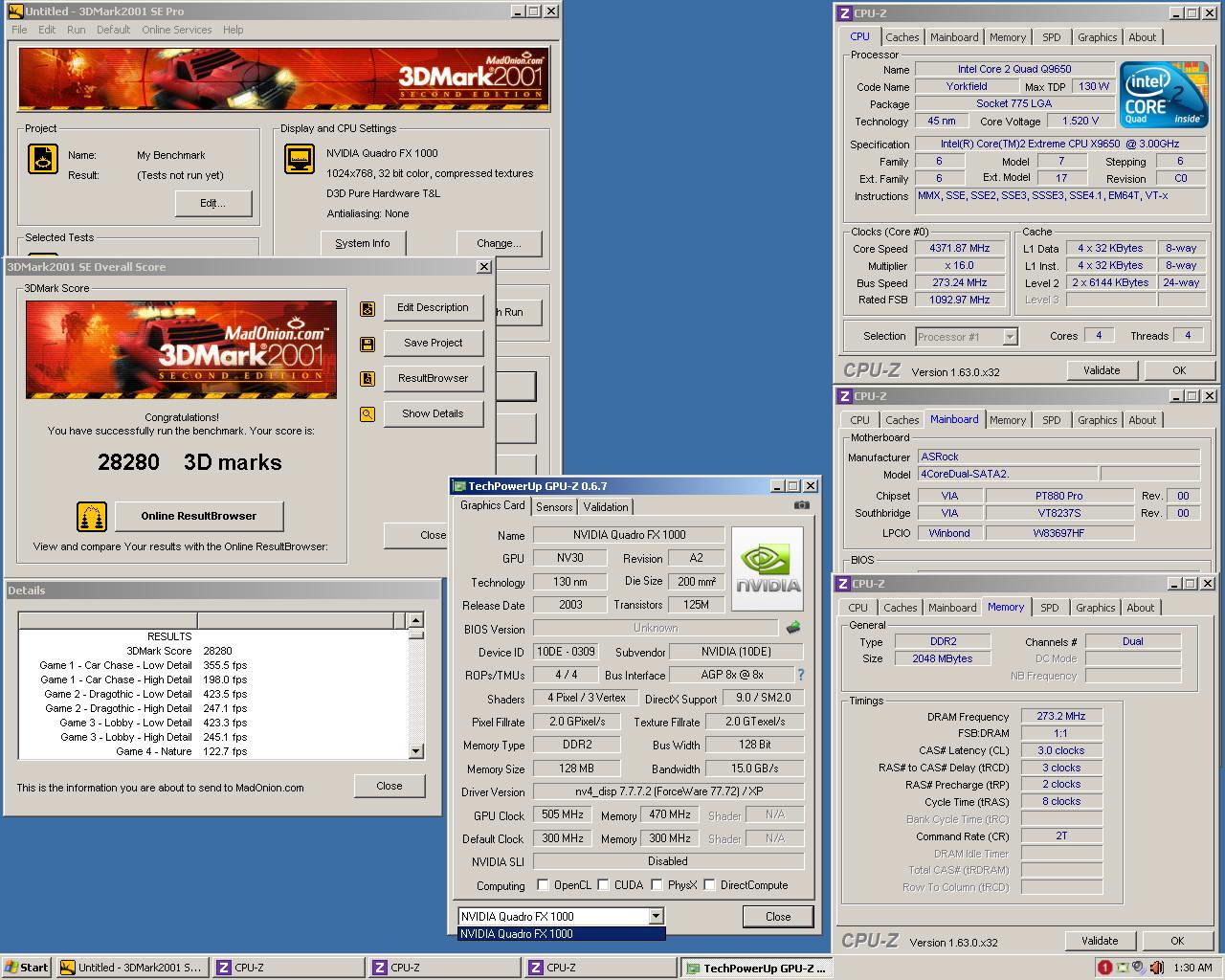The image size is (1225, 980).
Task: Click the Bus Interface question mark icon
Action: click(x=801, y=675)
